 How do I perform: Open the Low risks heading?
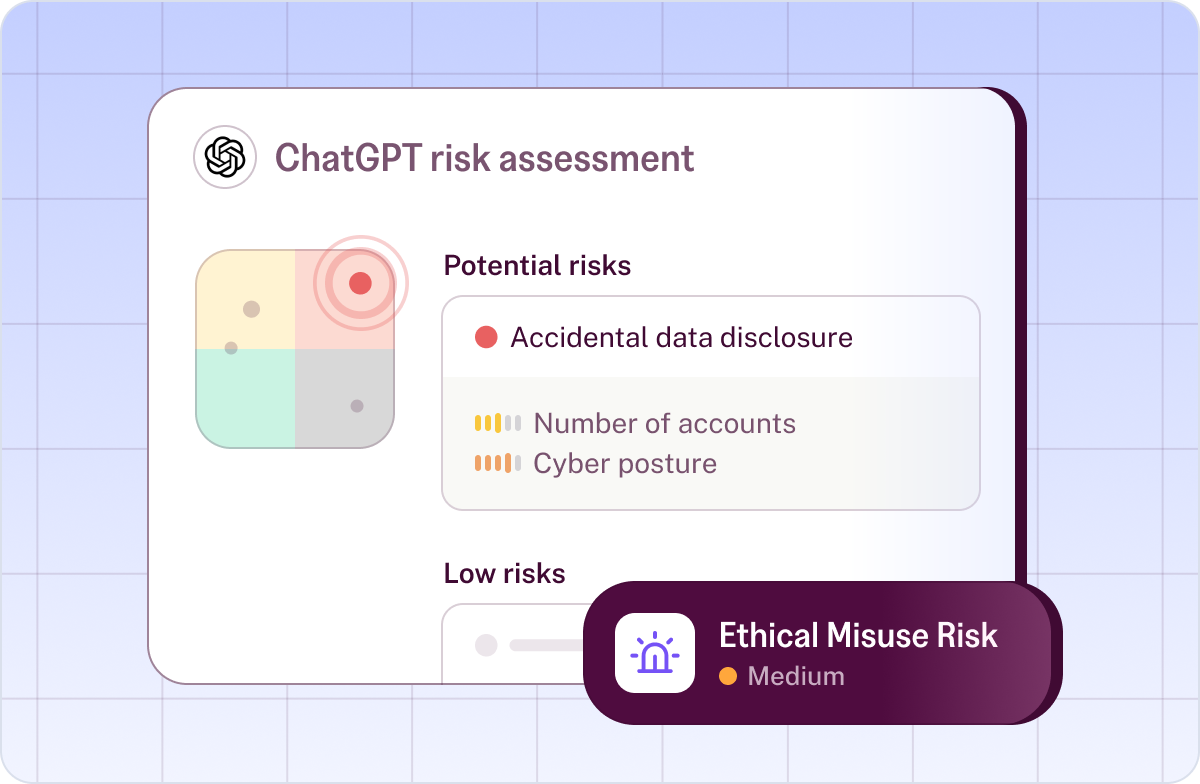pyautogui.click(x=504, y=574)
